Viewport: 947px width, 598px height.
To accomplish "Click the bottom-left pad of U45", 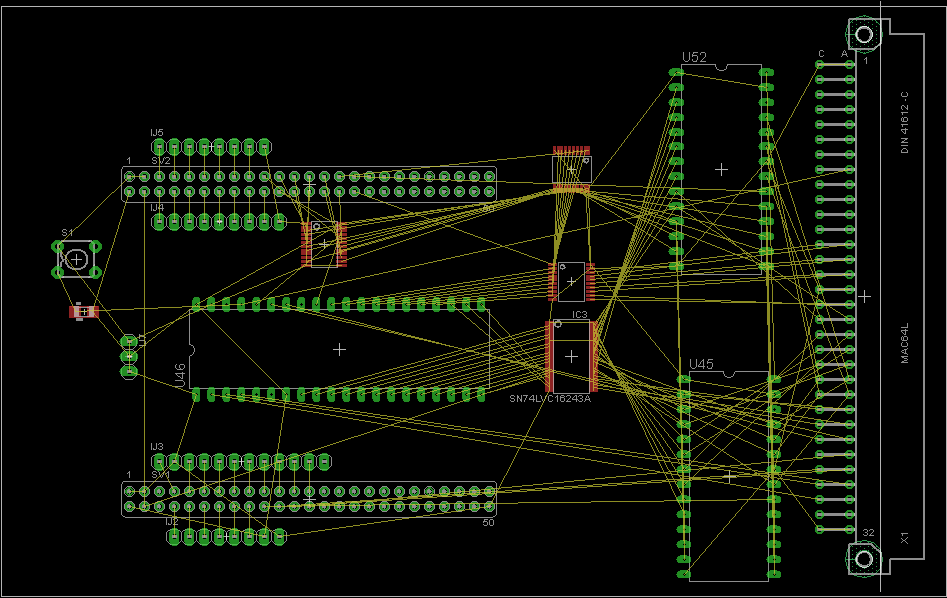I will (x=684, y=574).
